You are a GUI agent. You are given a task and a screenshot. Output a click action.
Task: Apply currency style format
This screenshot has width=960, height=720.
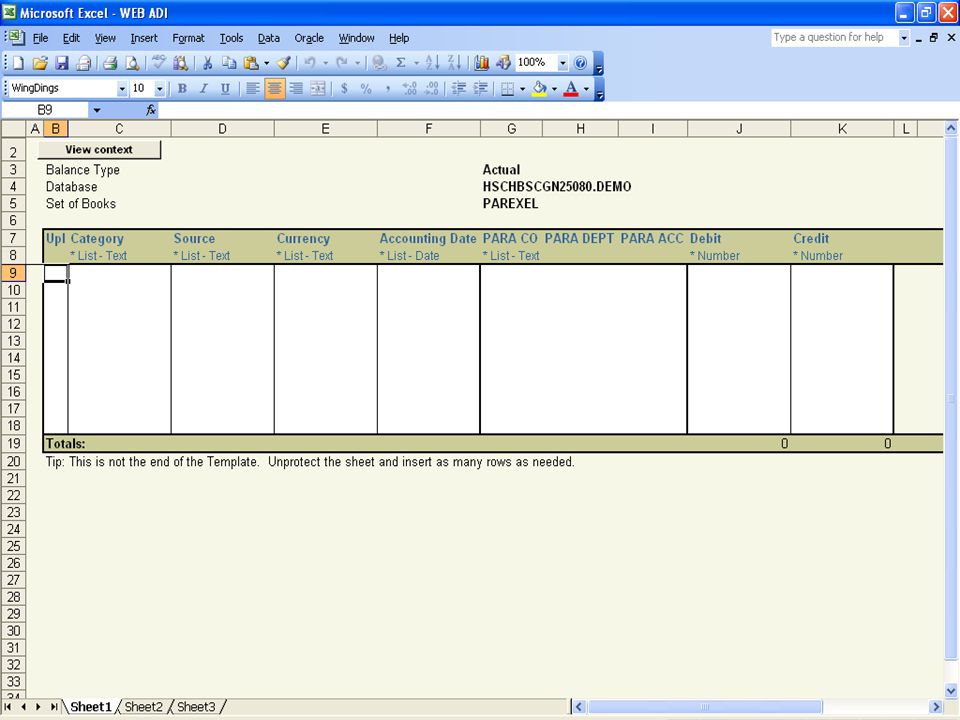pos(344,89)
